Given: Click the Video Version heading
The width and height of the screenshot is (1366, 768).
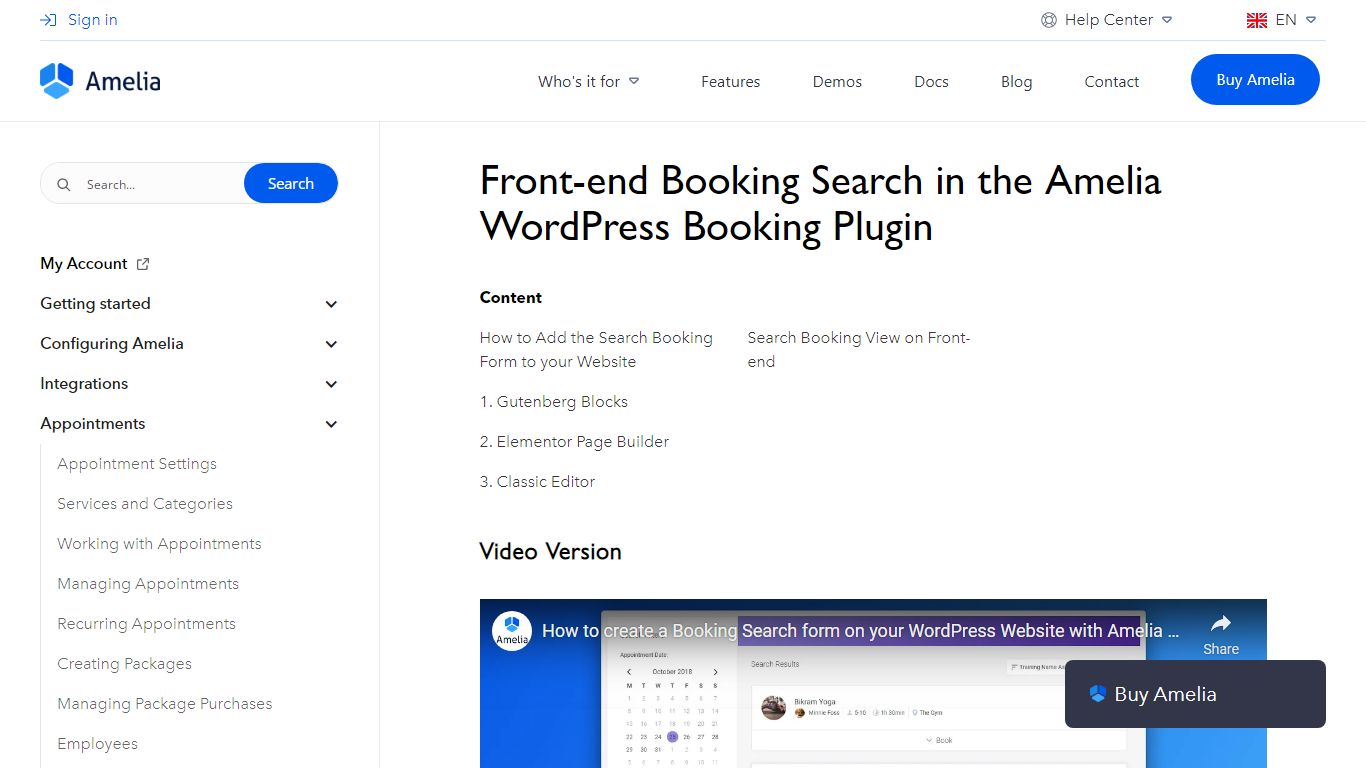Looking at the screenshot, I should click(x=550, y=551).
